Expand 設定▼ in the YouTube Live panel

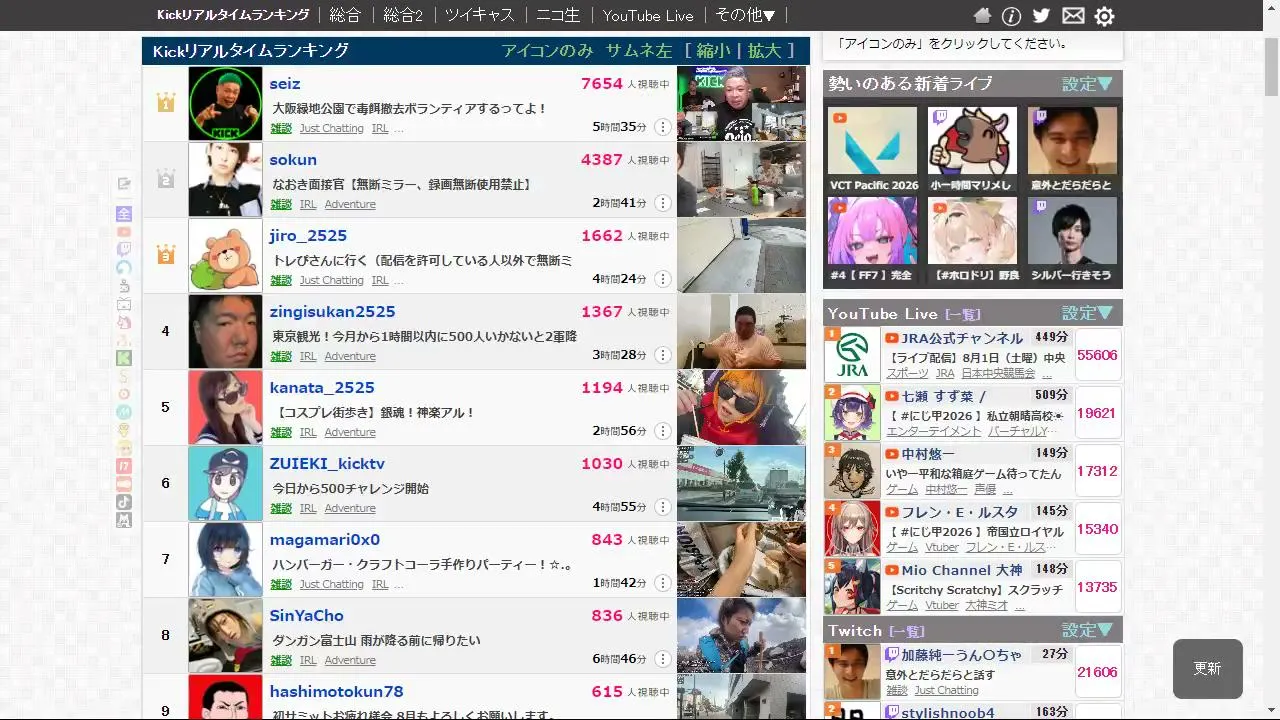tap(1087, 313)
